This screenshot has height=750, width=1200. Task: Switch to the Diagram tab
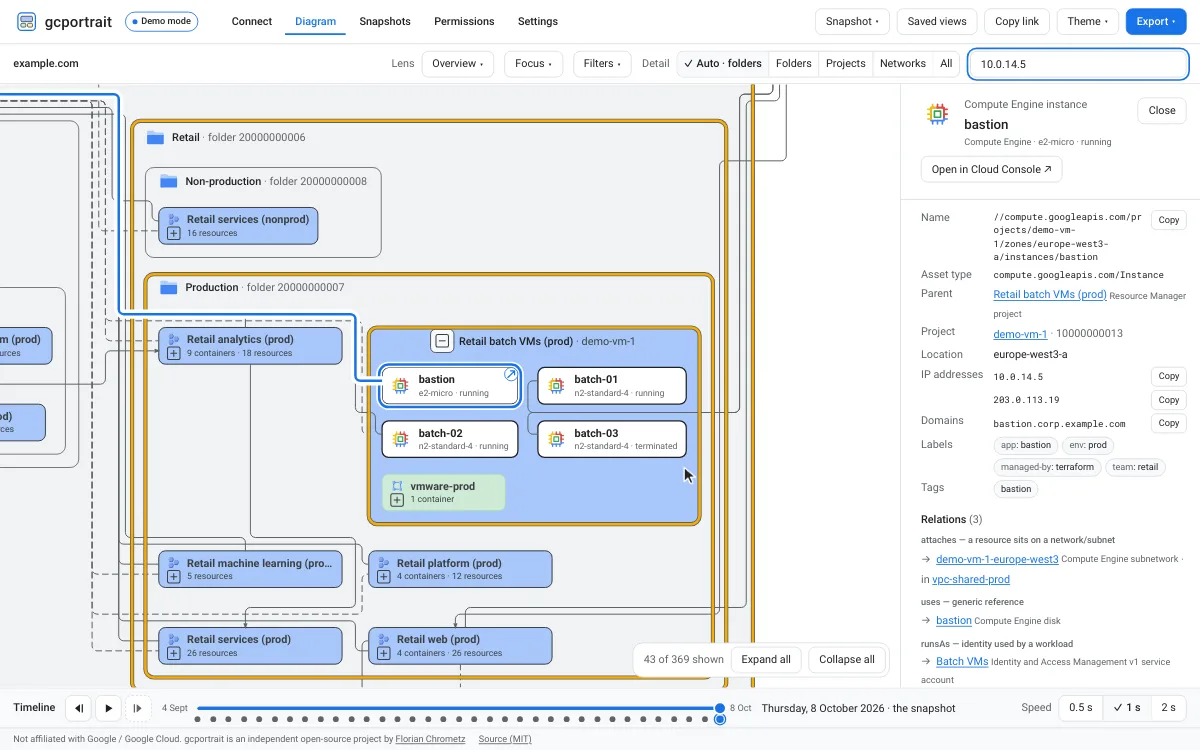(x=316, y=21)
